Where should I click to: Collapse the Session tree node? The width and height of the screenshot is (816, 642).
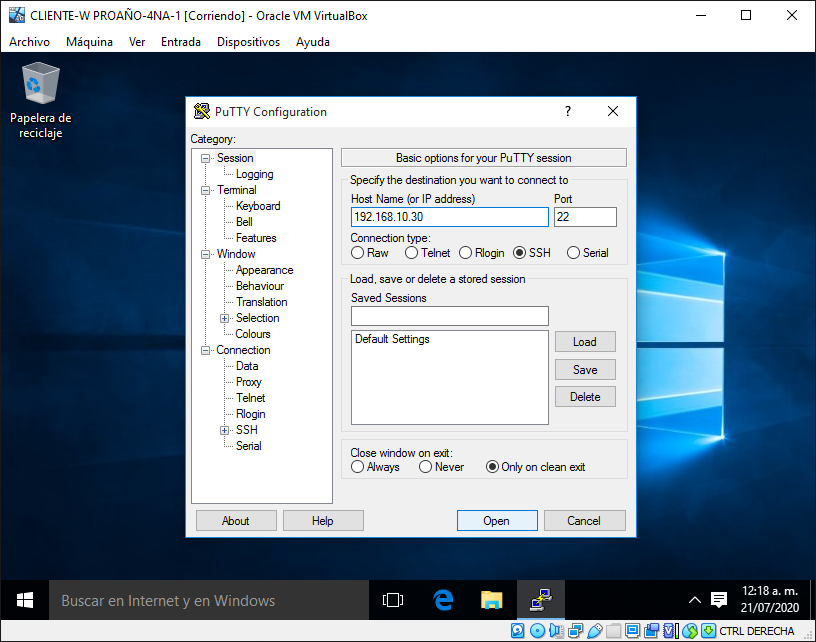tap(206, 158)
